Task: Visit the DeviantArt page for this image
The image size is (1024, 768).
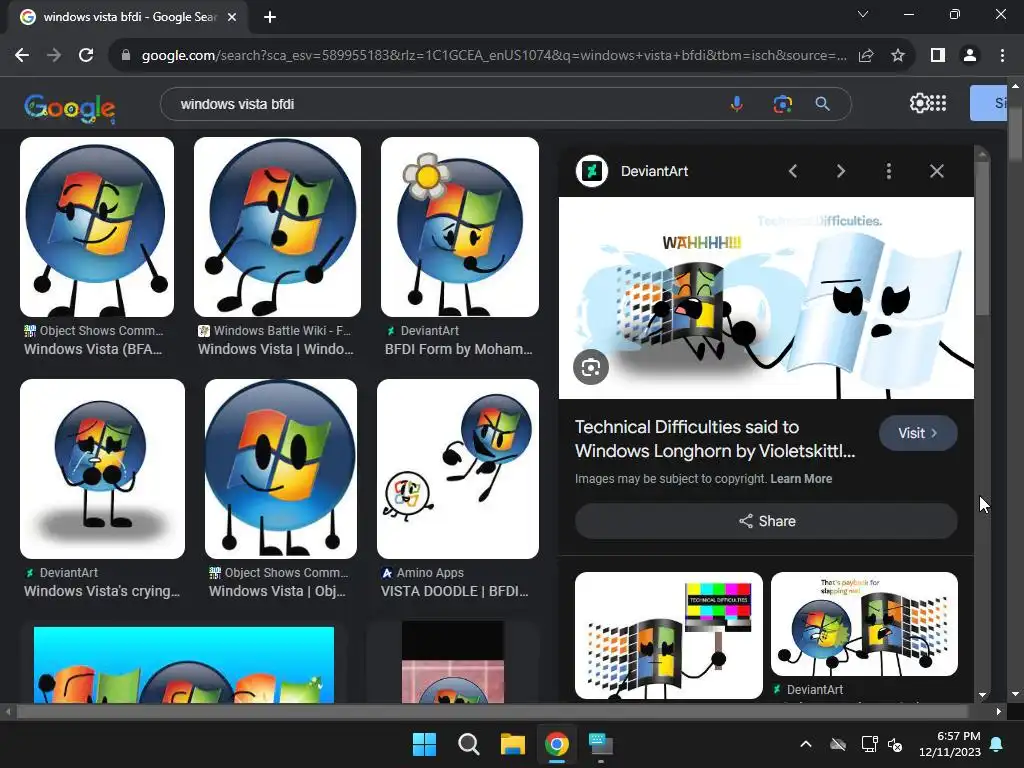Action: point(918,433)
